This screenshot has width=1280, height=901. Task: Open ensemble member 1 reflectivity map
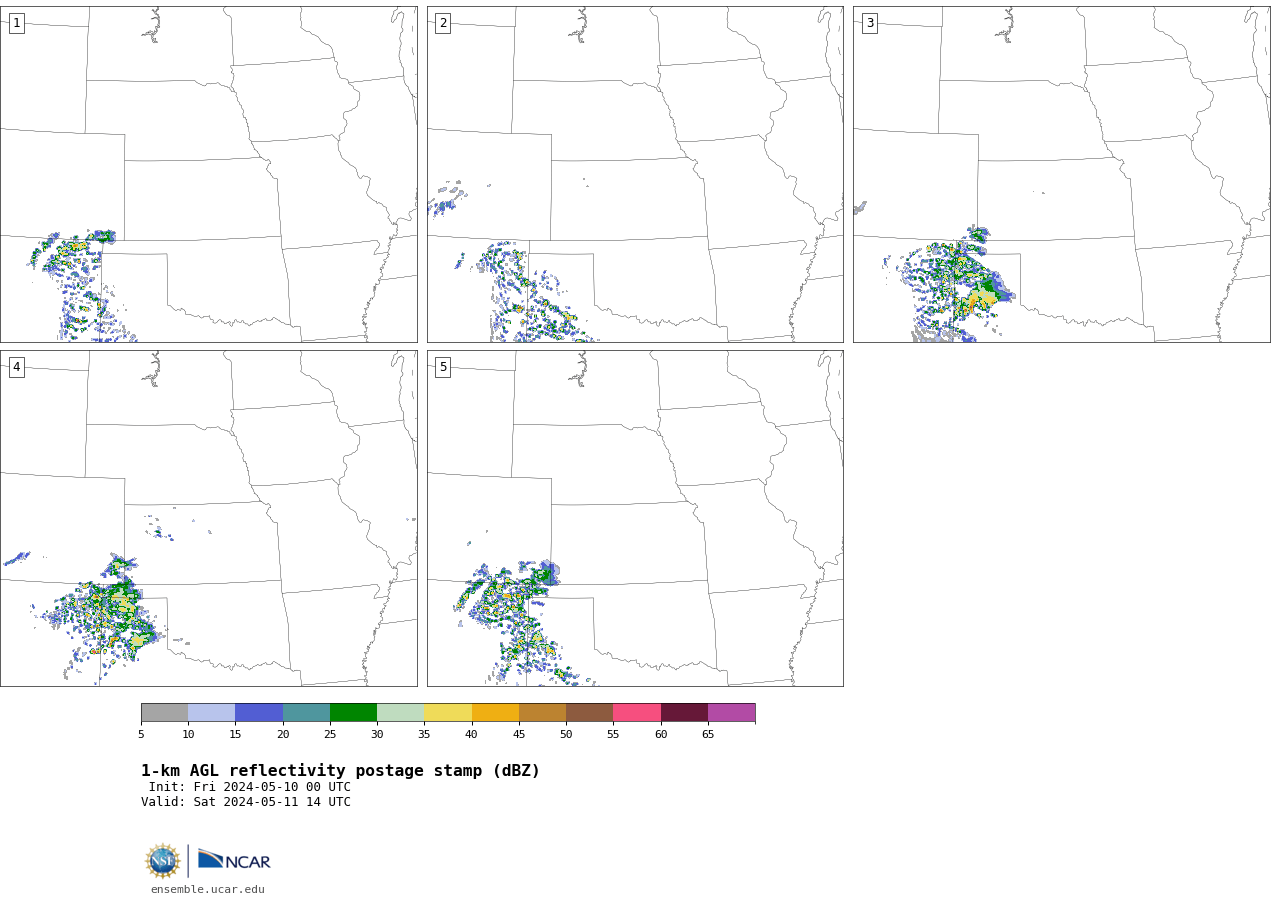point(208,174)
